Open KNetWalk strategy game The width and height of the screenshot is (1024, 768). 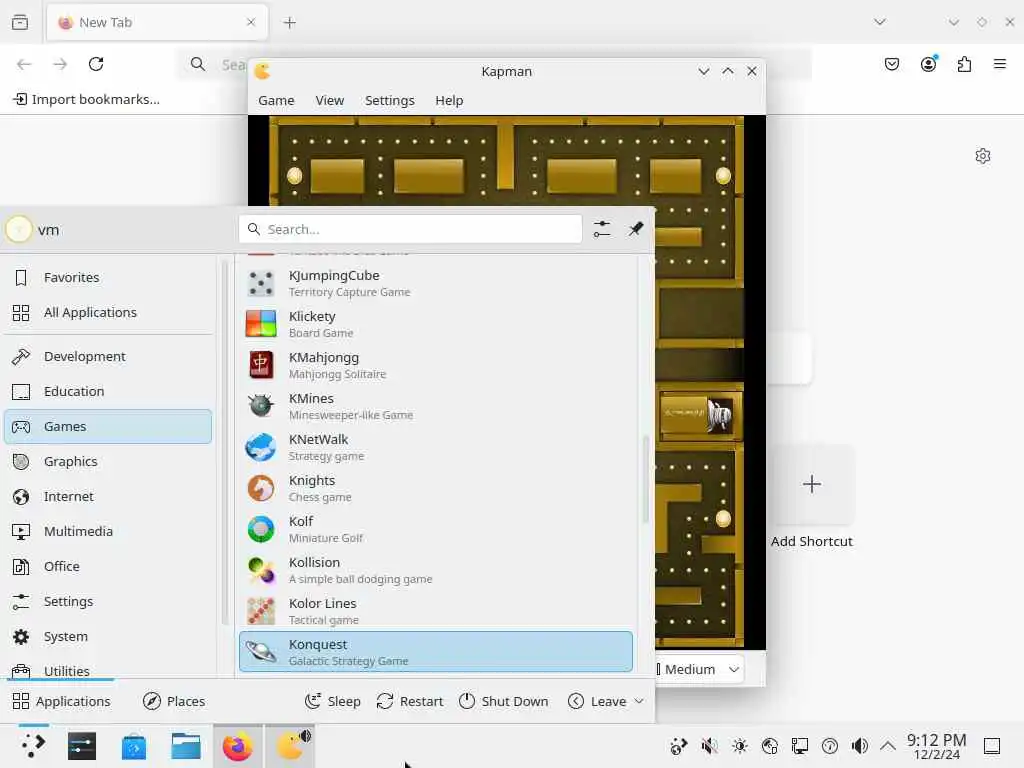436,447
